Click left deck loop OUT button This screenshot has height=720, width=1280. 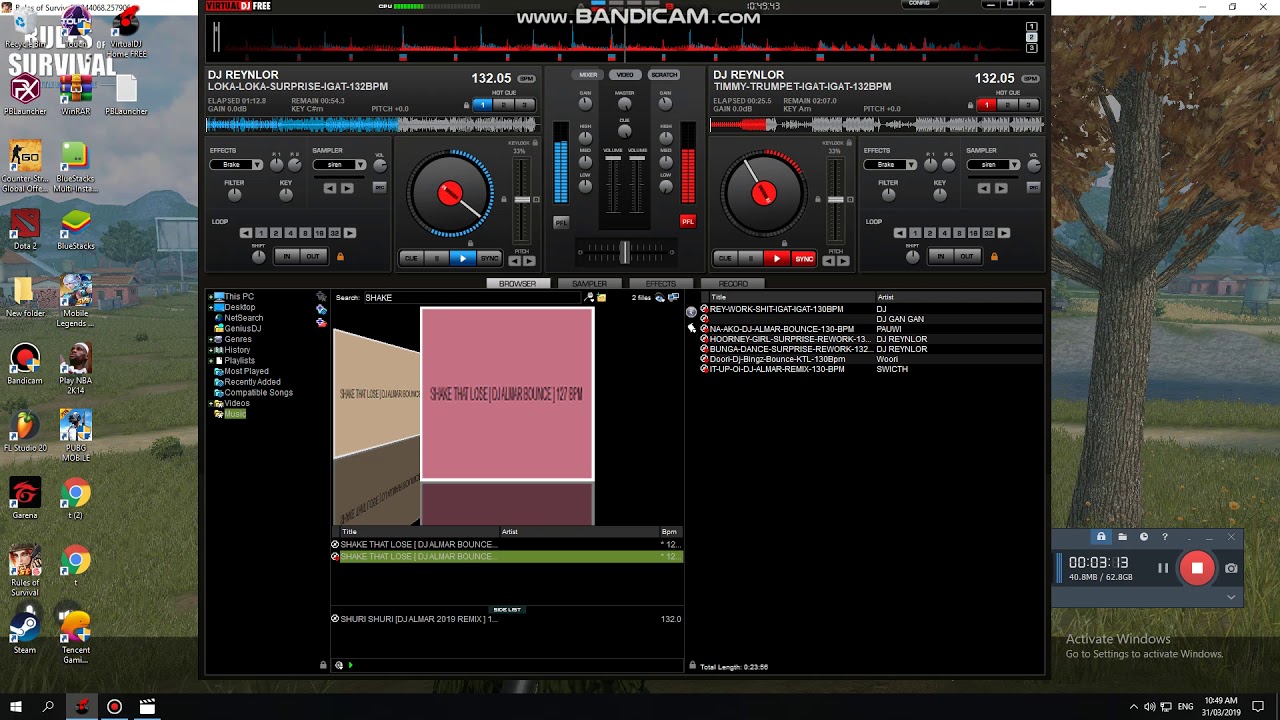pyautogui.click(x=313, y=257)
